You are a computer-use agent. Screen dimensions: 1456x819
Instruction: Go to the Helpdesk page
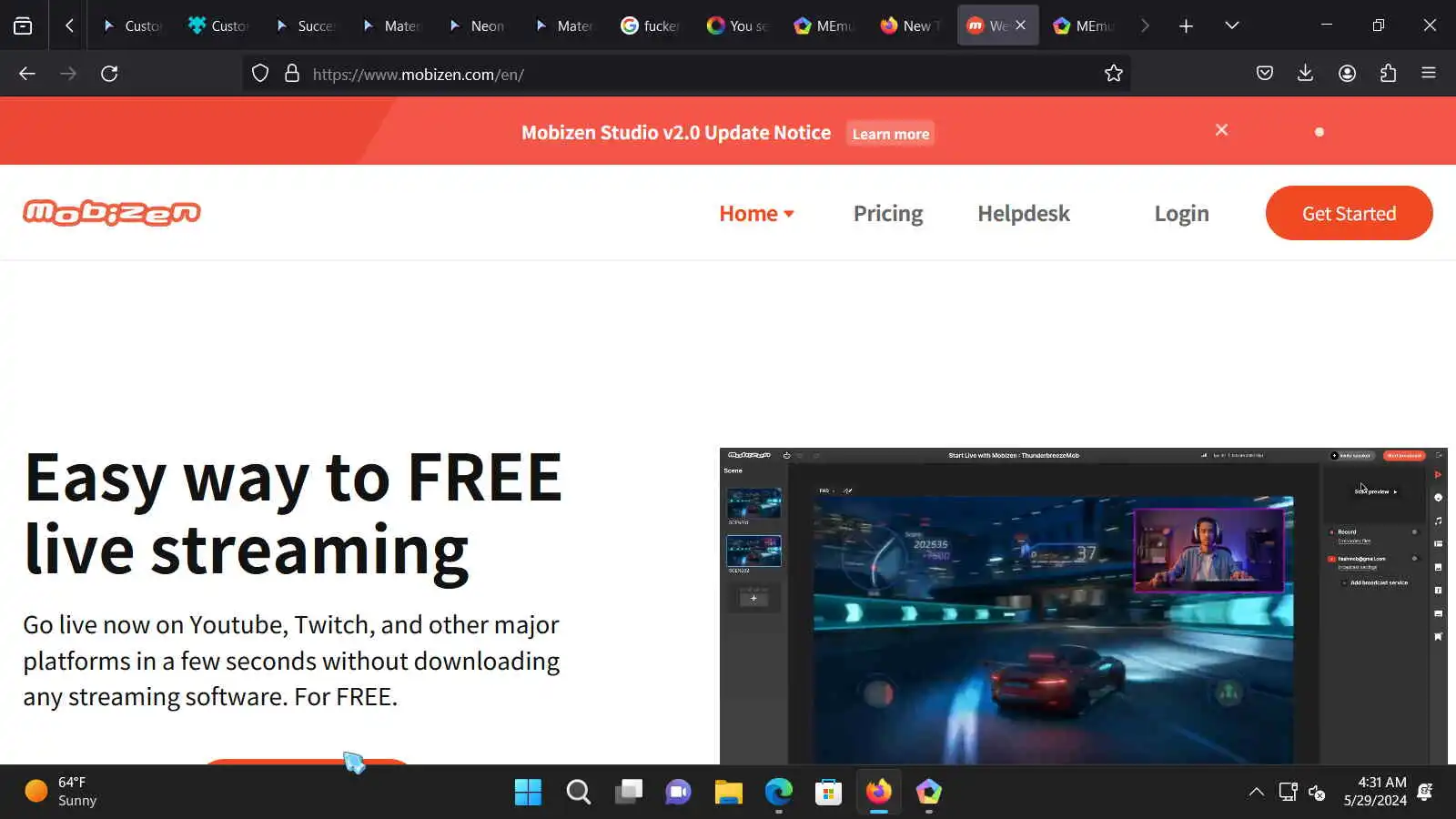1024,214
